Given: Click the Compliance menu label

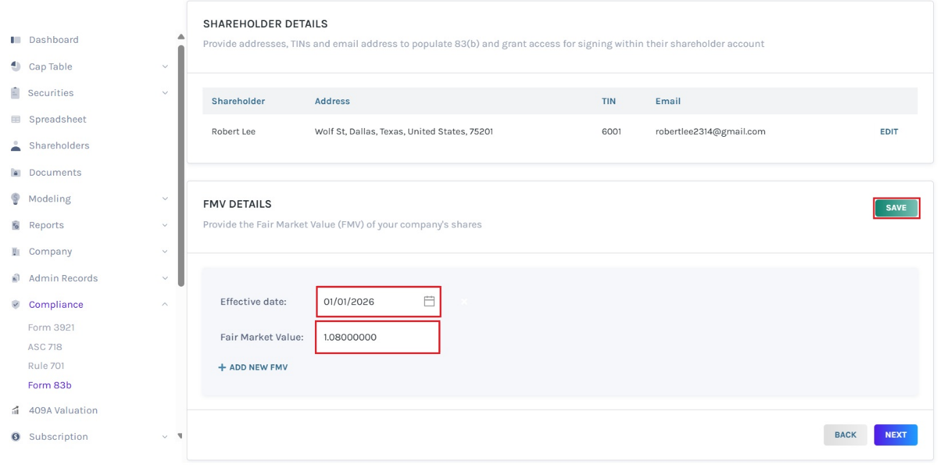Looking at the screenshot, I should (56, 304).
